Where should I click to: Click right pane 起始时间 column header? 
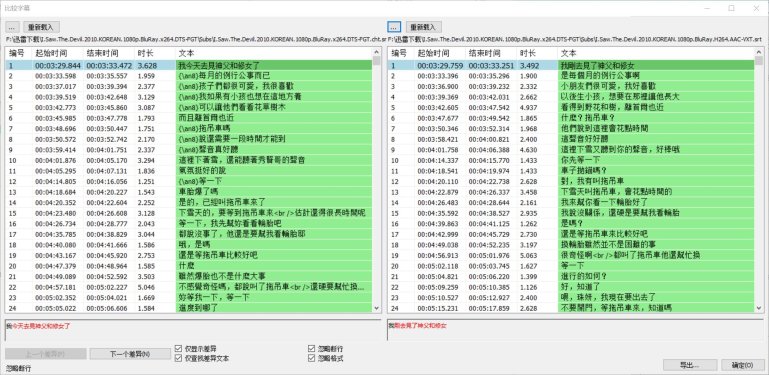click(x=440, y=53)
